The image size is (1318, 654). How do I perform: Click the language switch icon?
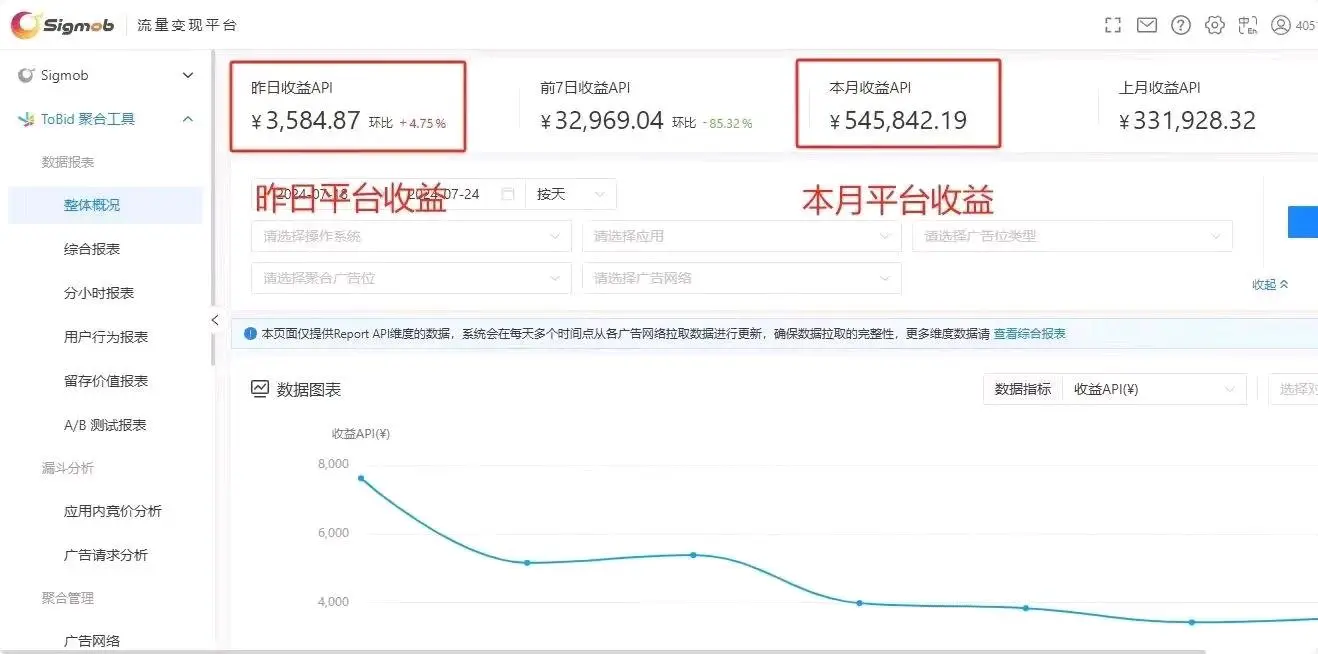click(x=1247, y=25)
